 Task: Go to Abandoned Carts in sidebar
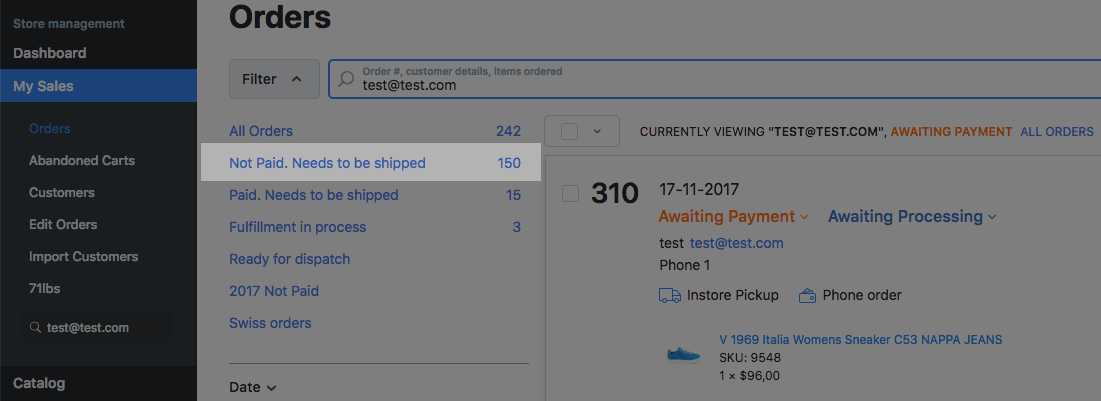pos(82,160)
